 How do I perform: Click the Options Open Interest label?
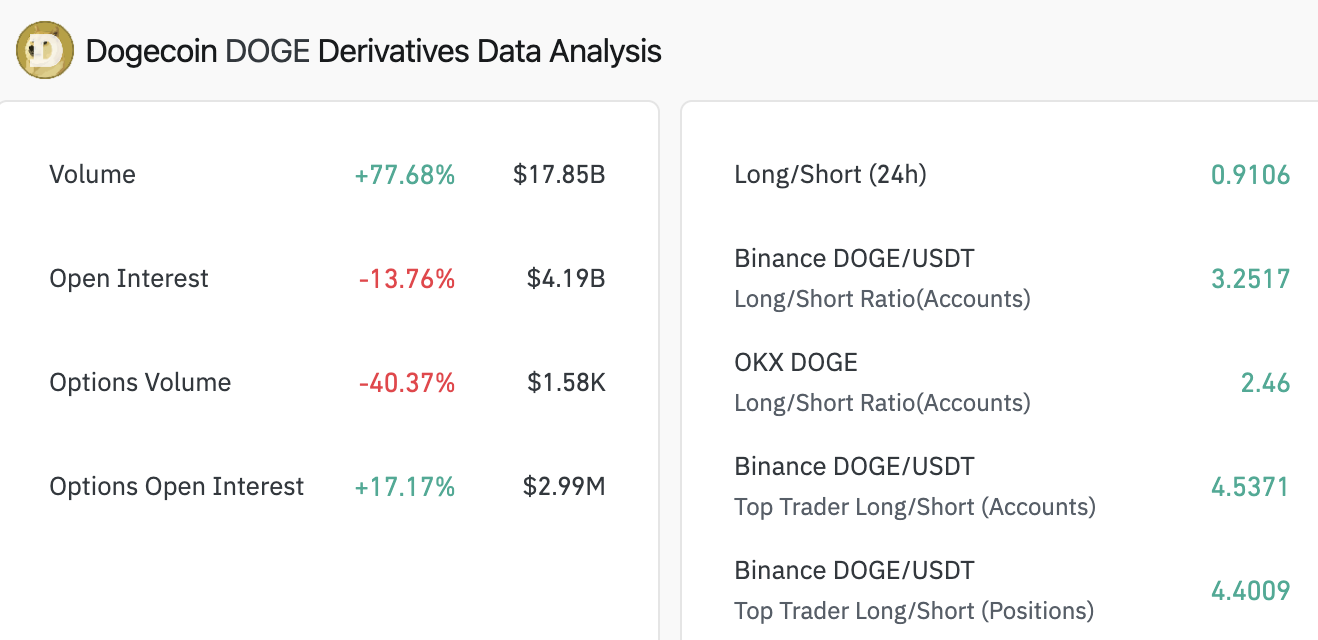(x=177, y=486)
